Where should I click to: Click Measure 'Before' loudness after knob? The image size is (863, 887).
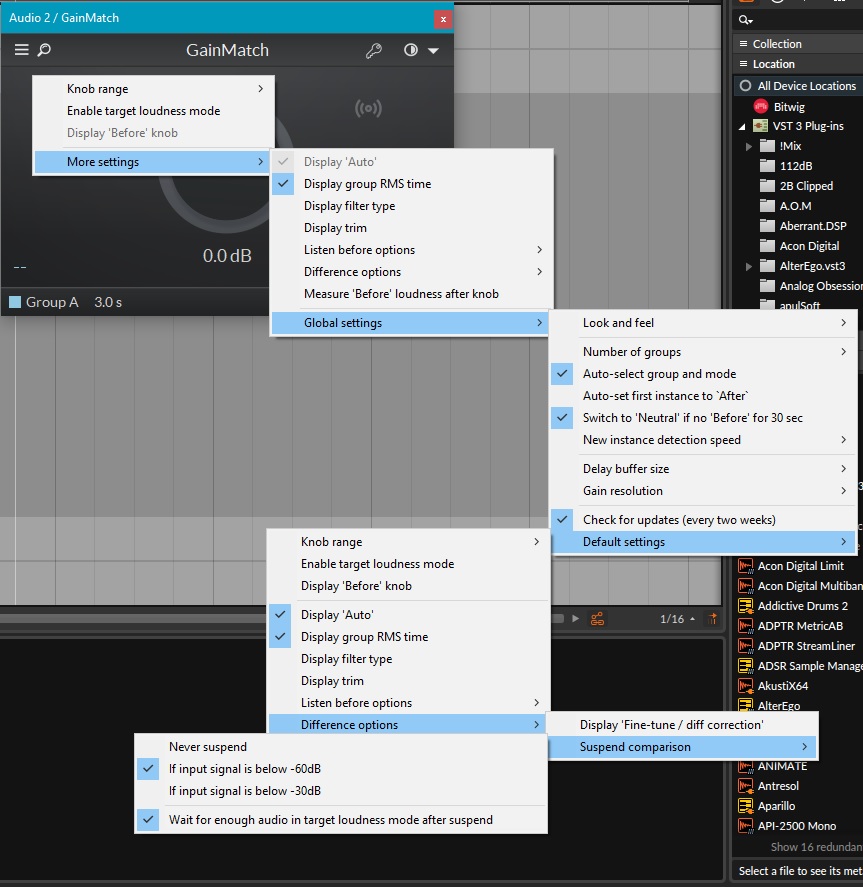click(412, 294)
